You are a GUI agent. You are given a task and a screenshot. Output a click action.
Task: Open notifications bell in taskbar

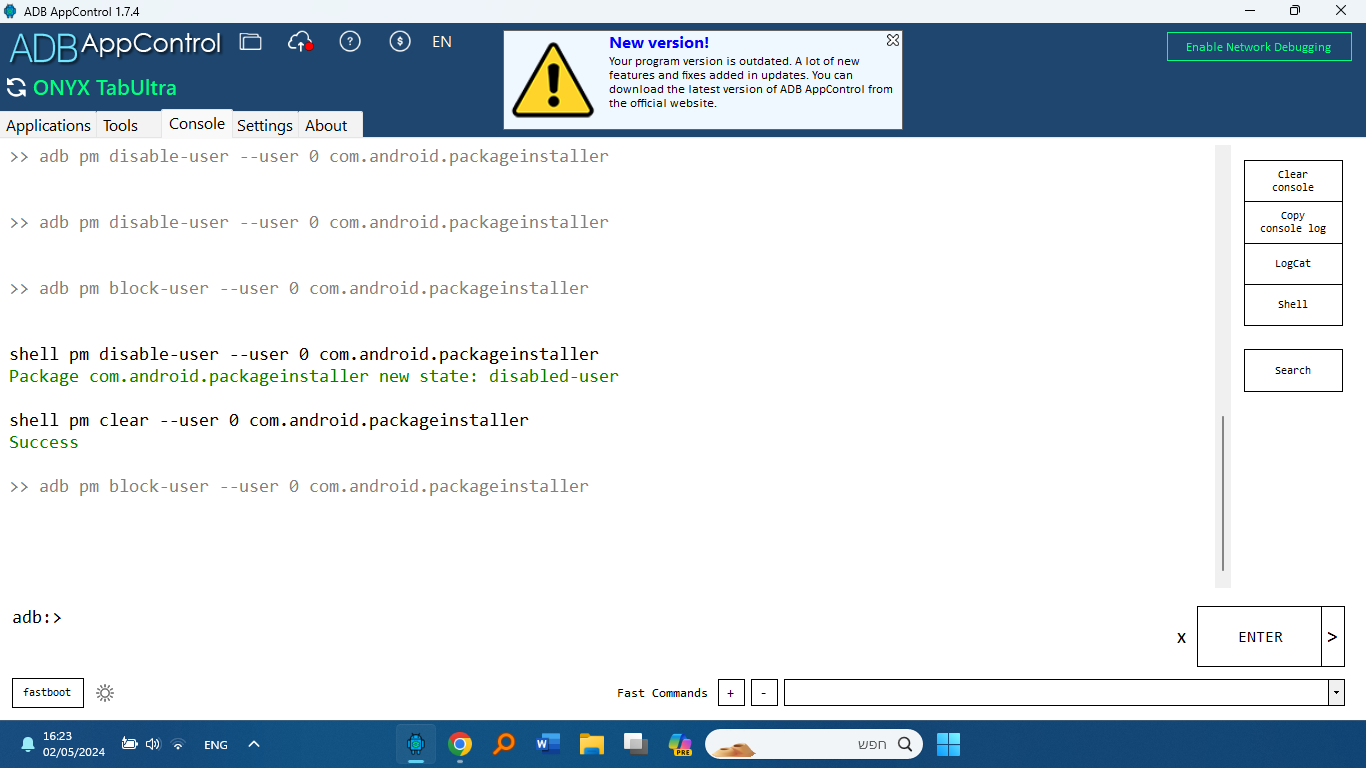pyautogui.click(x=28, y=744)
